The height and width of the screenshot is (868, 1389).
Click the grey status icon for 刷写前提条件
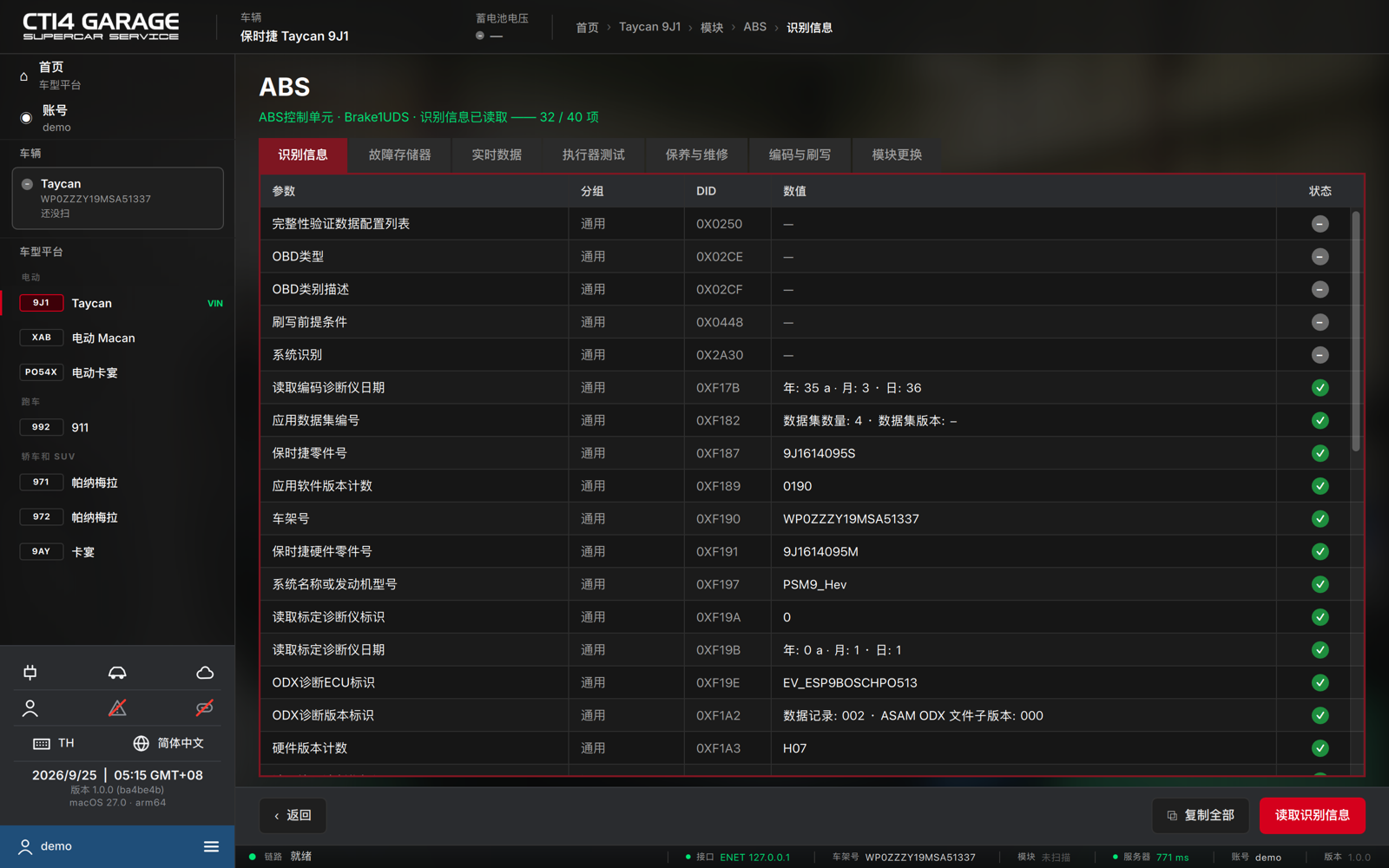pos(1320,322)
